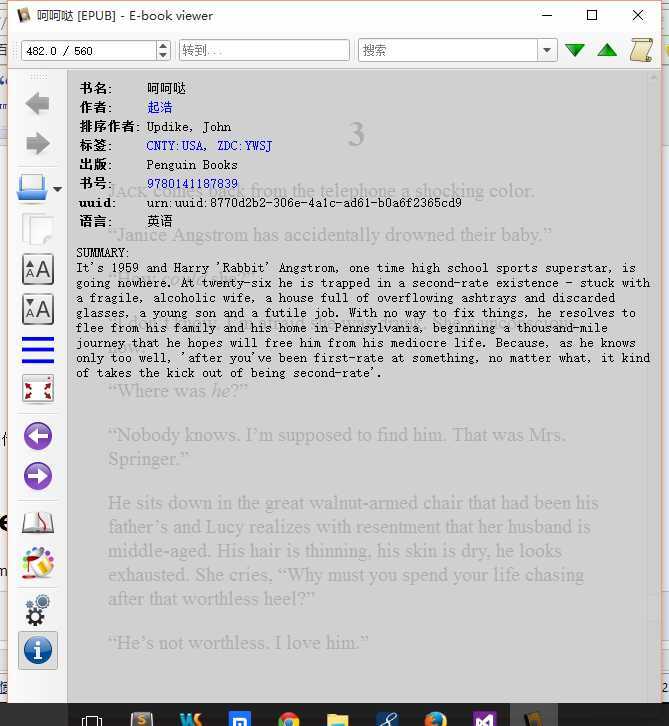Expand the recent books arrow beside Open ebook
The image size is (669, 726).
pyautogui.click(x=57, y=189)
